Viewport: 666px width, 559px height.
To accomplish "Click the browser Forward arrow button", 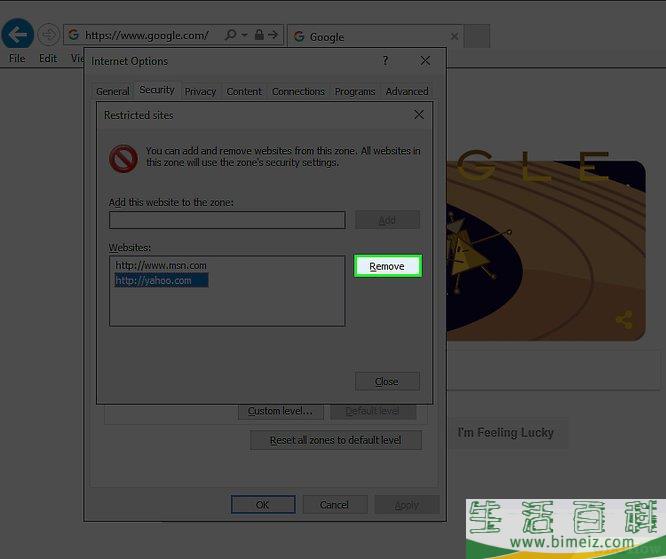I will pos(48,34).
